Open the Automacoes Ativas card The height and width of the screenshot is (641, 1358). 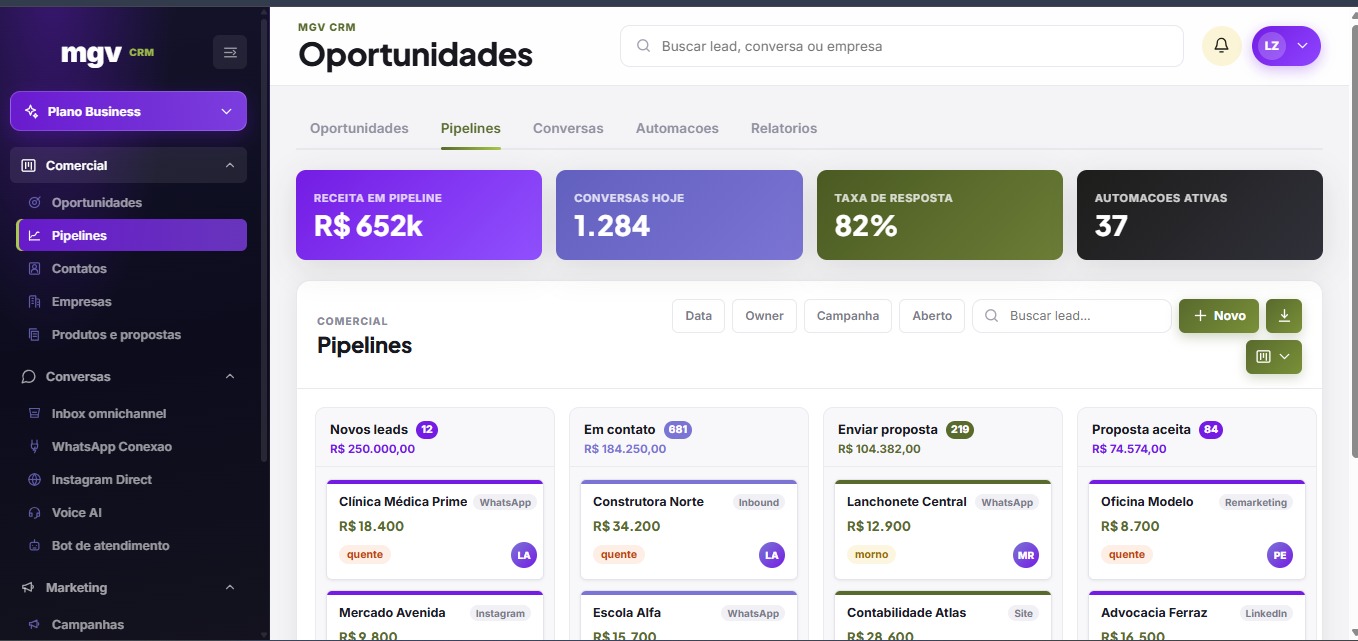coord(1200,215)
